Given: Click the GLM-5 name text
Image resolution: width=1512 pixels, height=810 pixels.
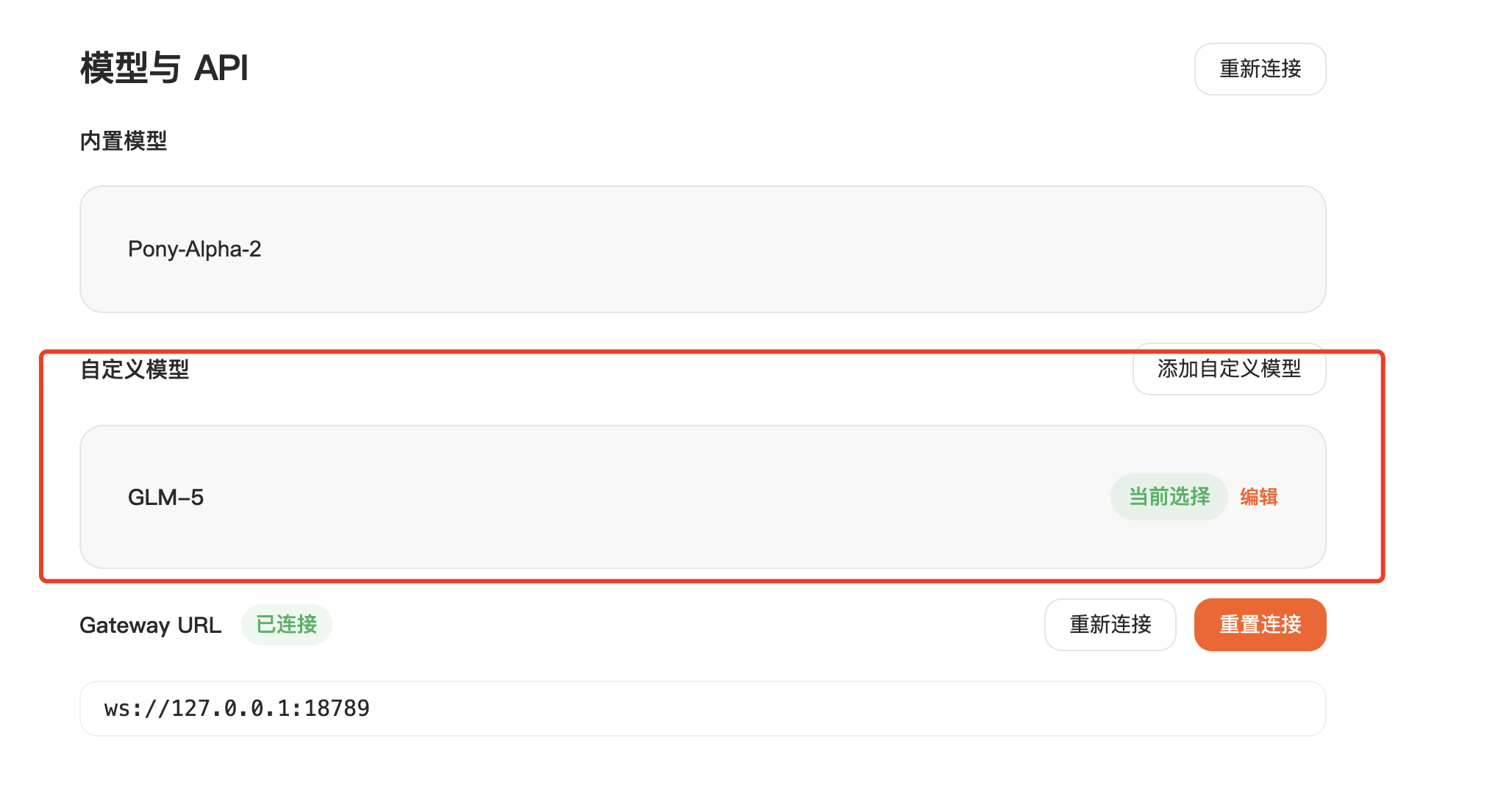Looking at the screenshot, I should coord(165,498).
